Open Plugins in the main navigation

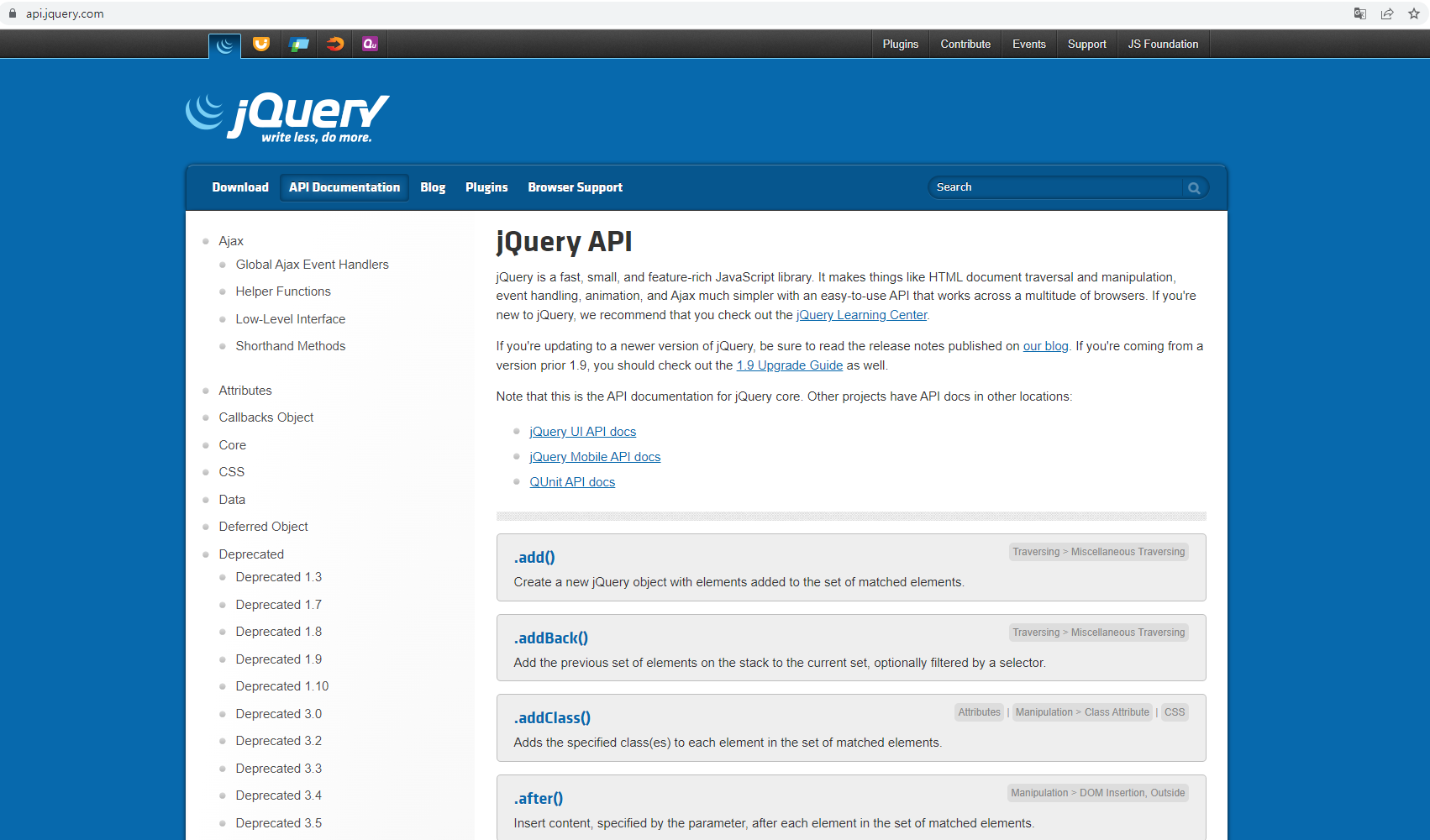tap(486, 187)
